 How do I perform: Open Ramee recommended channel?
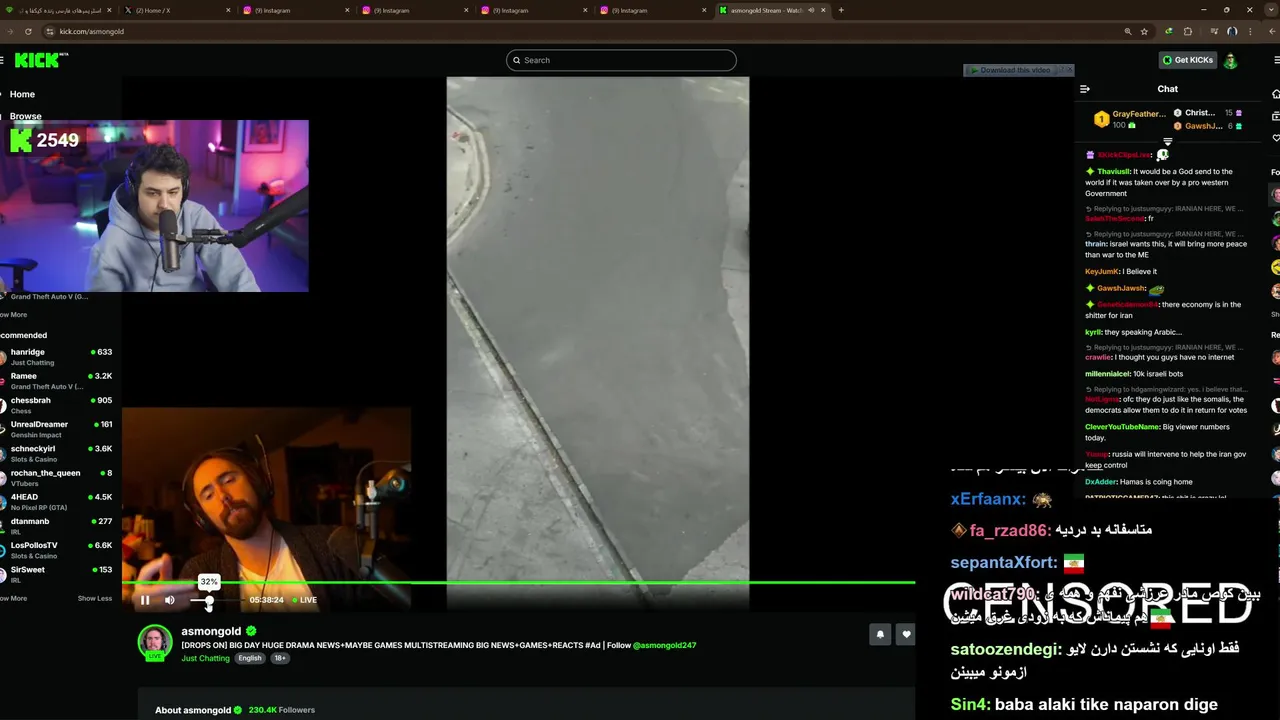point(56,381)
